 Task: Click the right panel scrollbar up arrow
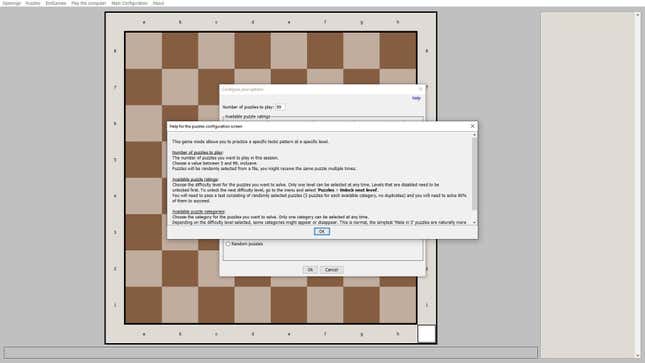(x=638, y=15)
